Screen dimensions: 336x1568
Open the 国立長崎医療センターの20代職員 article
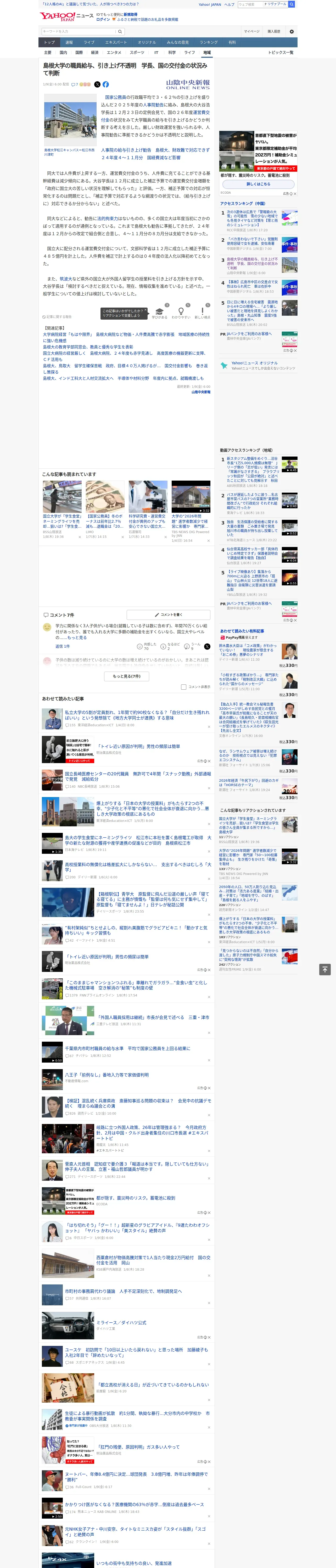point(138,777)
